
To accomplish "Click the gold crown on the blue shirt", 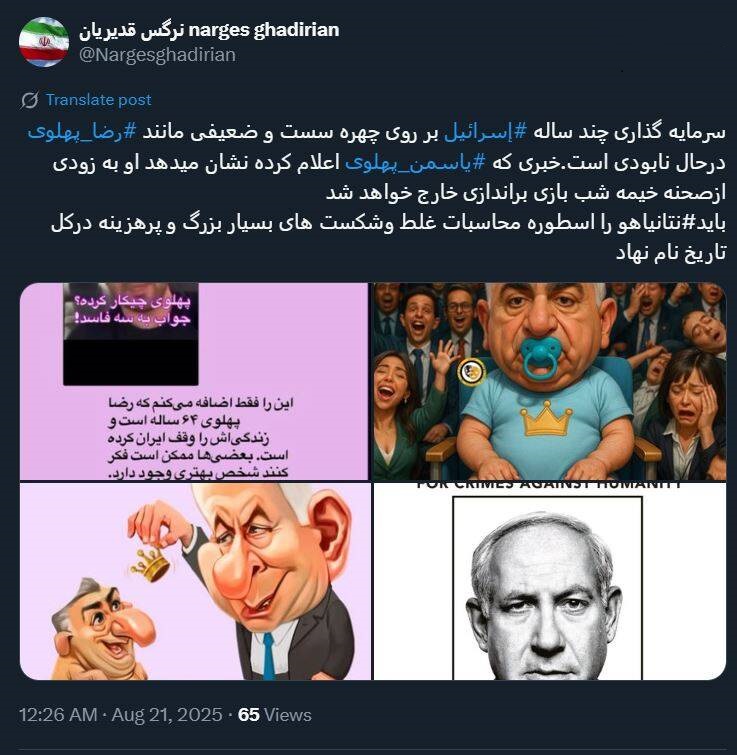I will click(546, 418).
